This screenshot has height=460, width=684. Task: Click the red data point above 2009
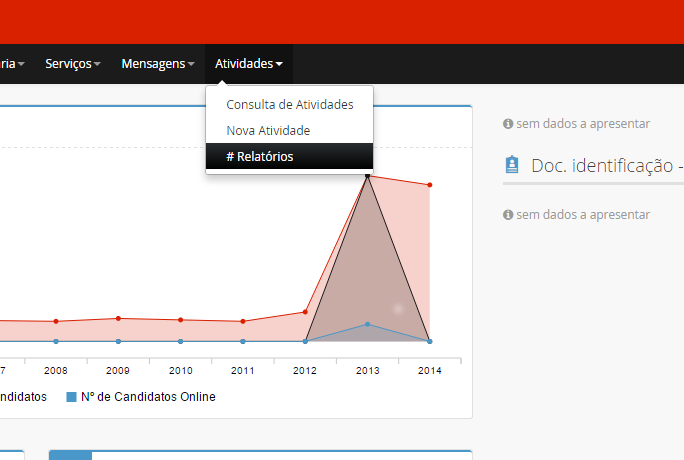(x=118, y=318)
